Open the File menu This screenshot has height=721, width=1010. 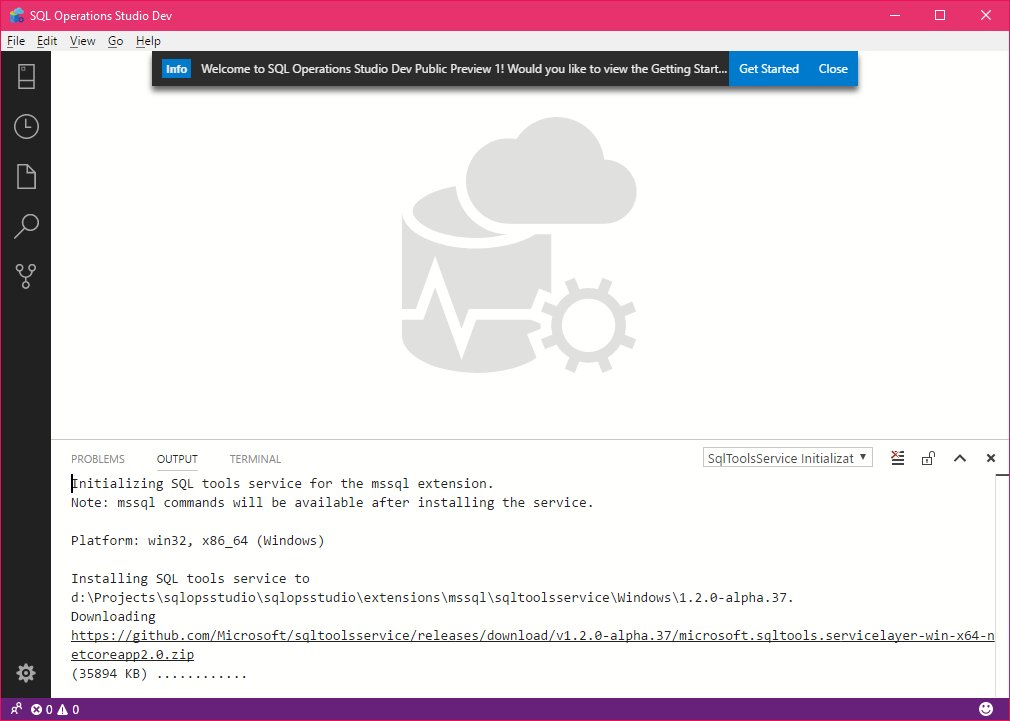16,41
